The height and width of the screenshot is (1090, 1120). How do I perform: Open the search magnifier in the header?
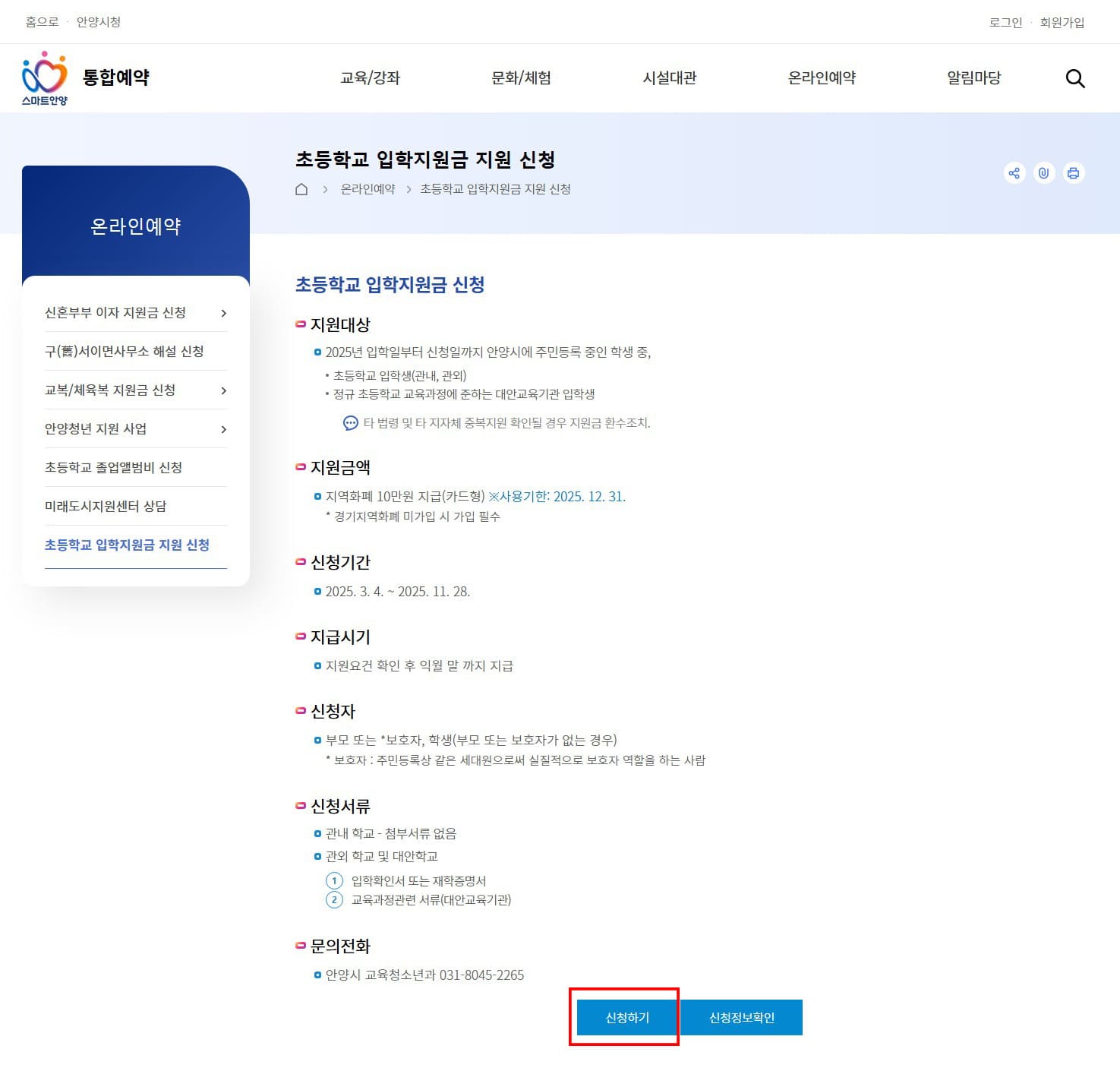coord(1074,78)
